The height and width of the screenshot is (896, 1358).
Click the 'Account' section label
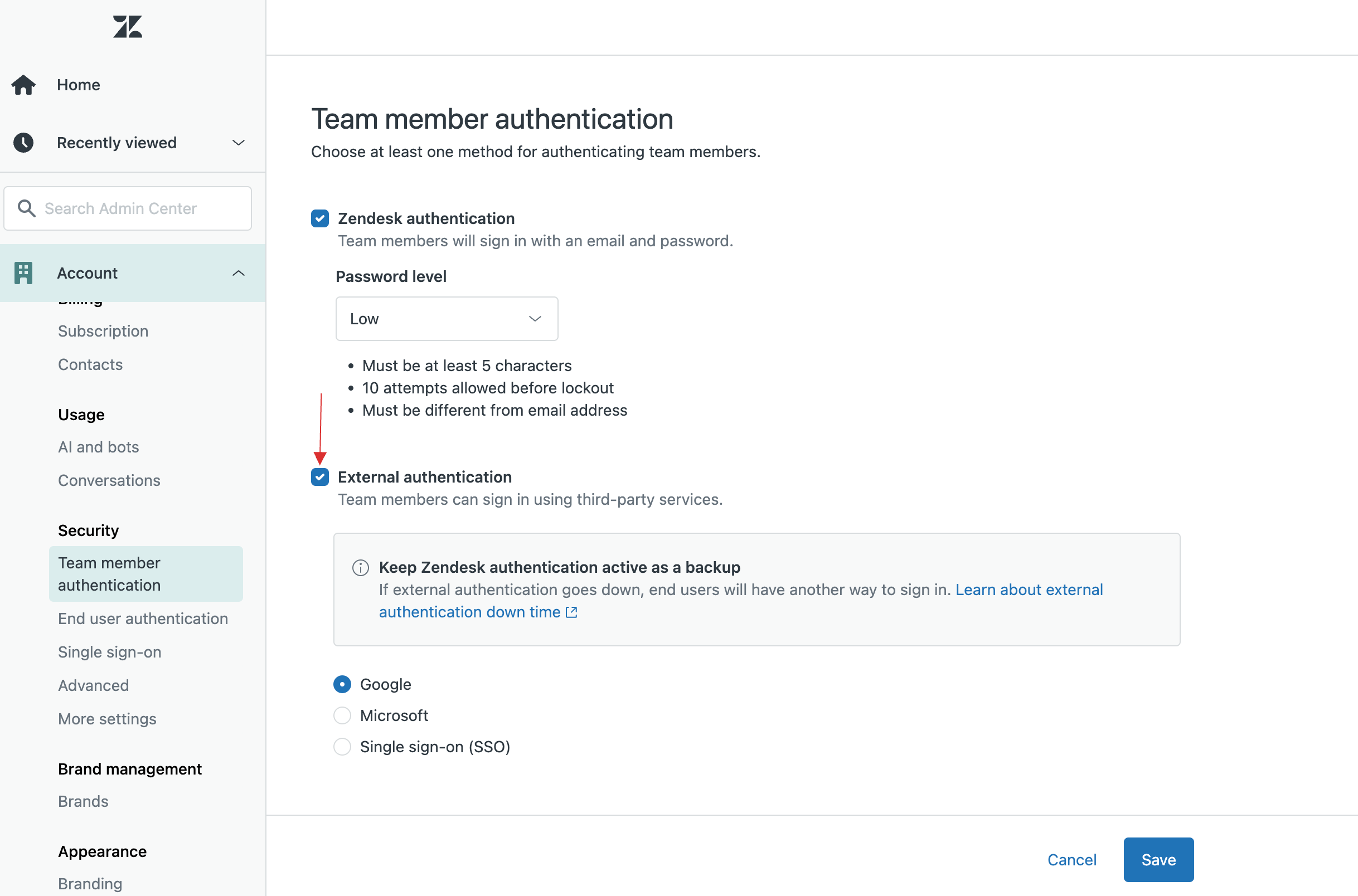[x=88, y=273]
